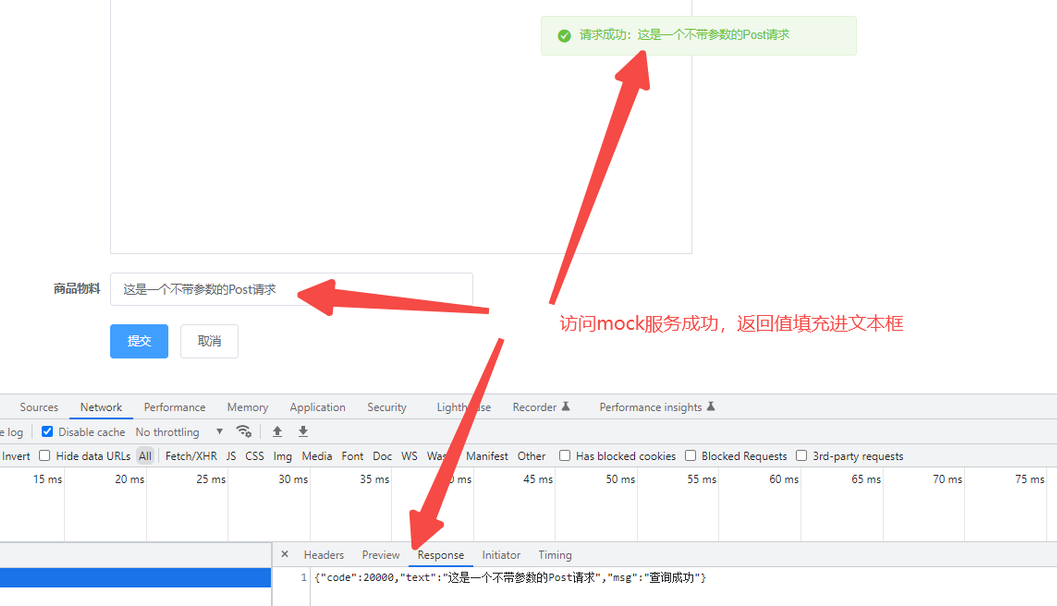Open the Recorder panel tab

541,407
